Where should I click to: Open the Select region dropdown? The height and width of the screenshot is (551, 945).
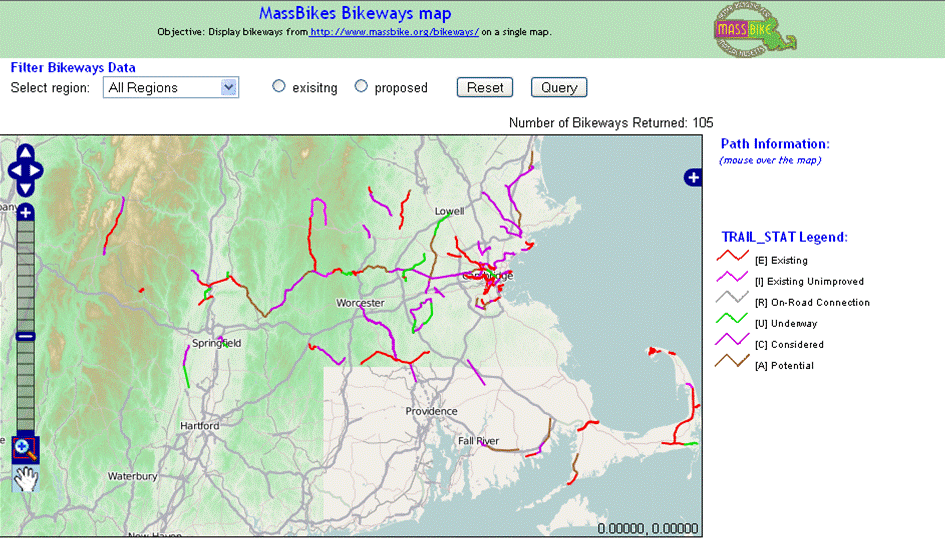pyautogui.click(x=171, y=87)
